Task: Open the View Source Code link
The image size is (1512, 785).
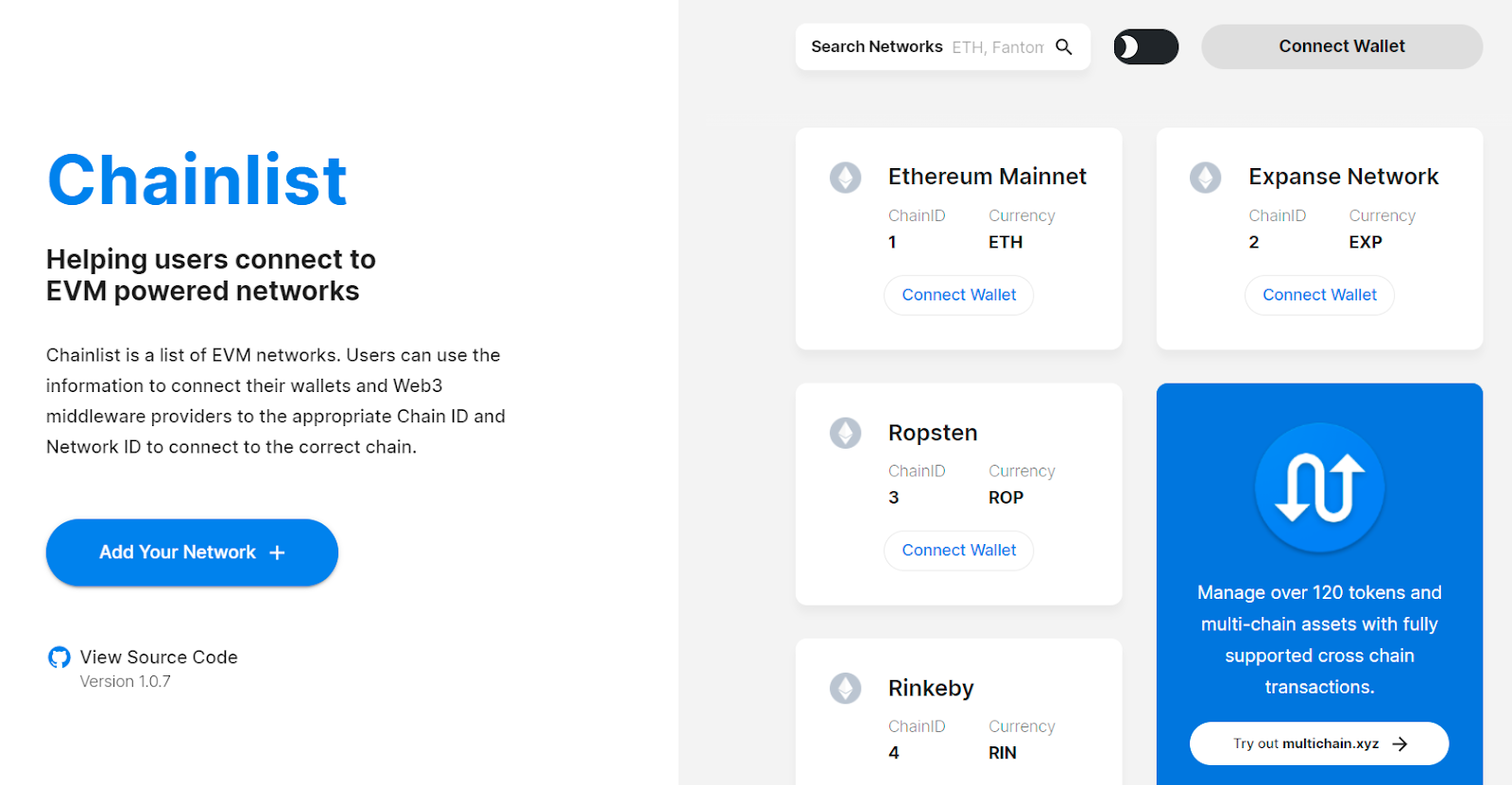Action: tap(159, 657)
